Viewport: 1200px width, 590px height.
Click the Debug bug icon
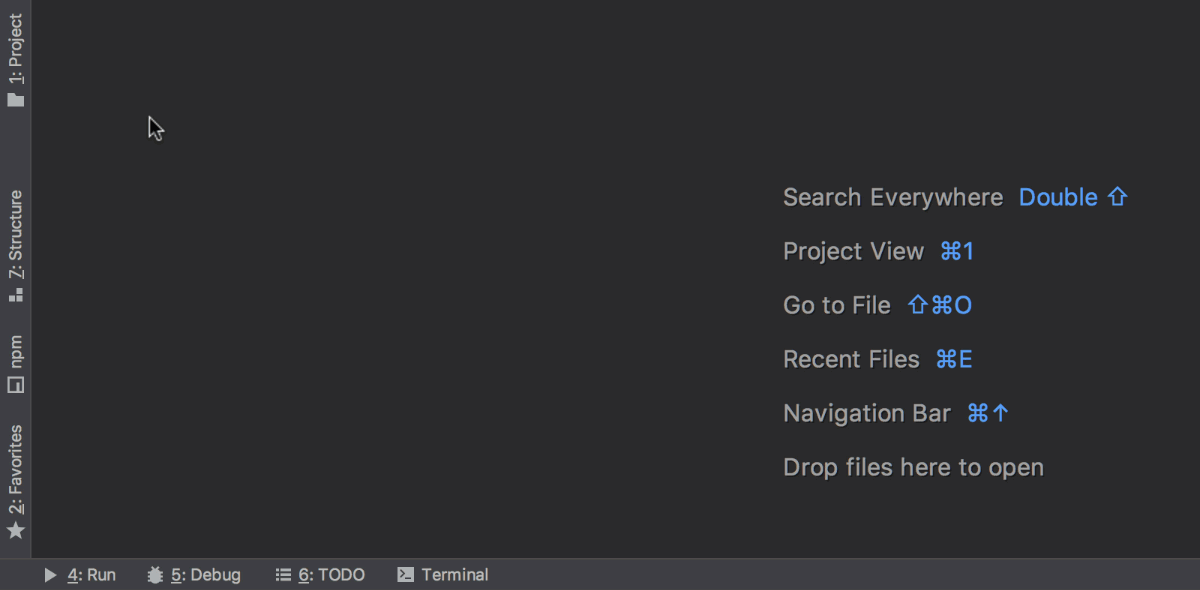tap(155, 575)
